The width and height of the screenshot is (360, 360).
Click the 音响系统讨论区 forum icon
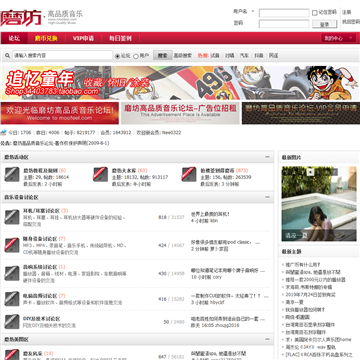click(12, 273)
